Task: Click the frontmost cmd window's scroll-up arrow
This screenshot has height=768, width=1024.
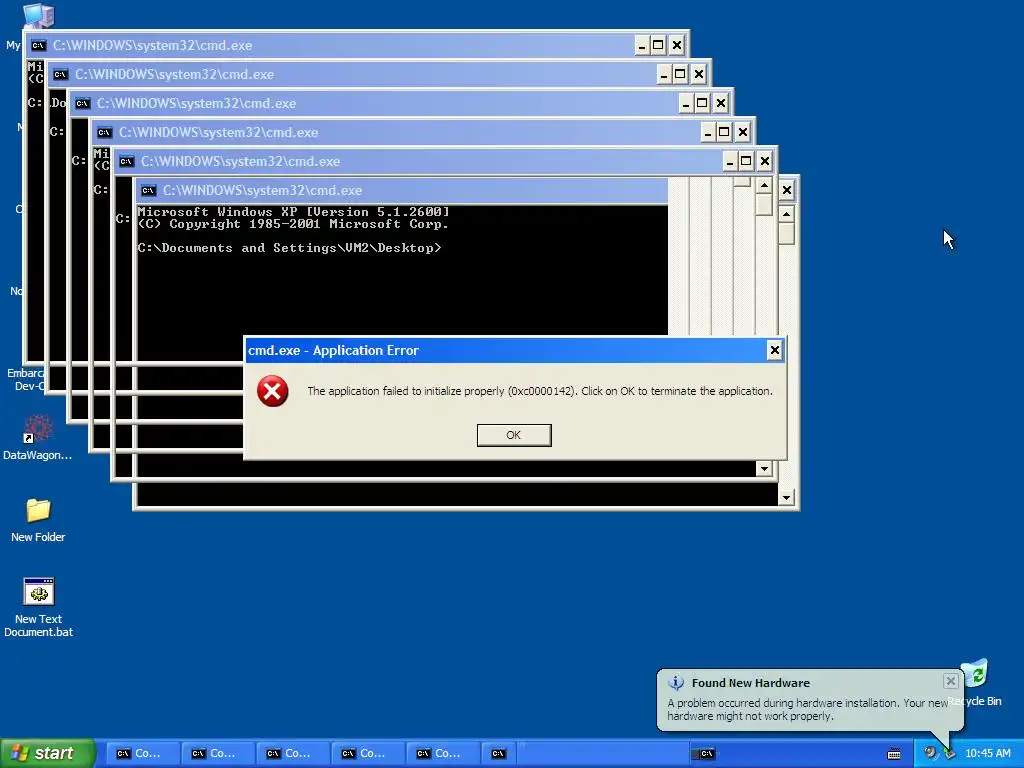Action: pyautogui.click(x=786, y=214)
